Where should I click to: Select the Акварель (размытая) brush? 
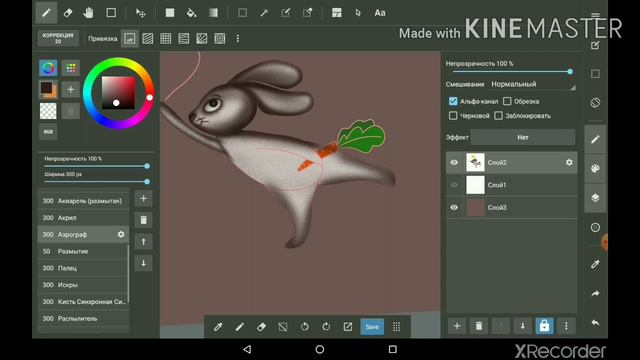click(83, 201)
